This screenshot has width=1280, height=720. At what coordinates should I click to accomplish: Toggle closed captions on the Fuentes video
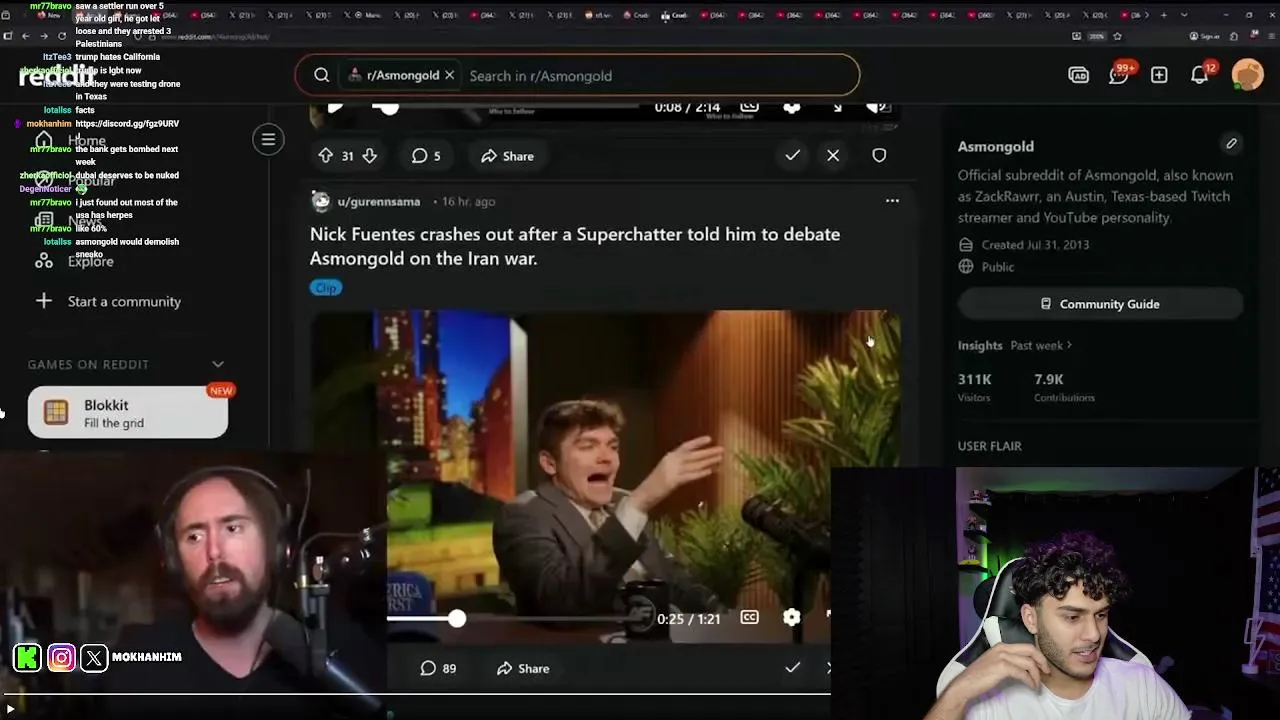pos(749,618)
